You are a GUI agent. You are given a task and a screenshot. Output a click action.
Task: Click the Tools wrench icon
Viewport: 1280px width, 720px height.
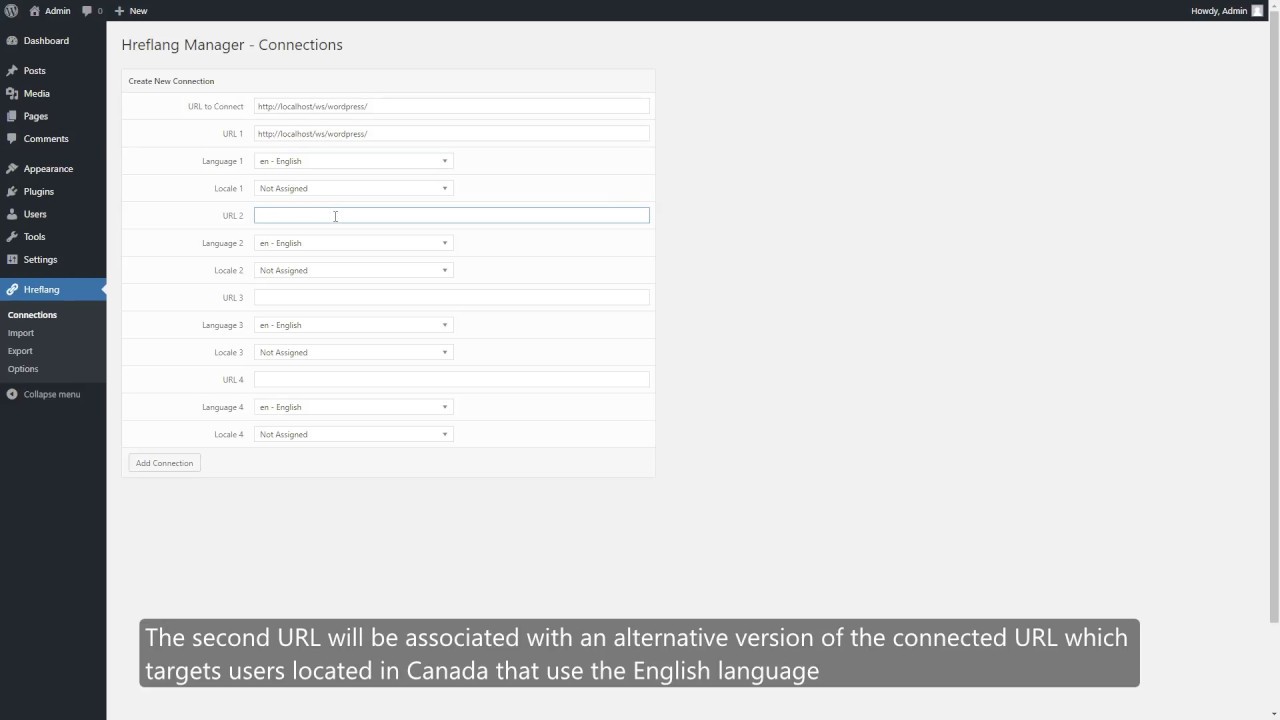pyautogui.click(x=12, y=237)
